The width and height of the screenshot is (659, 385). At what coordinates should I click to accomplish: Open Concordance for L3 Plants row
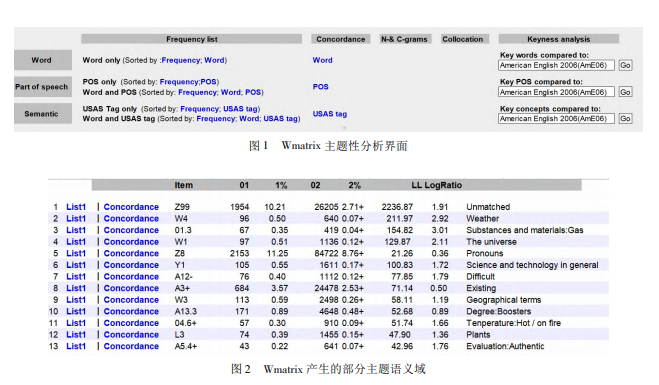coord(131,335)
